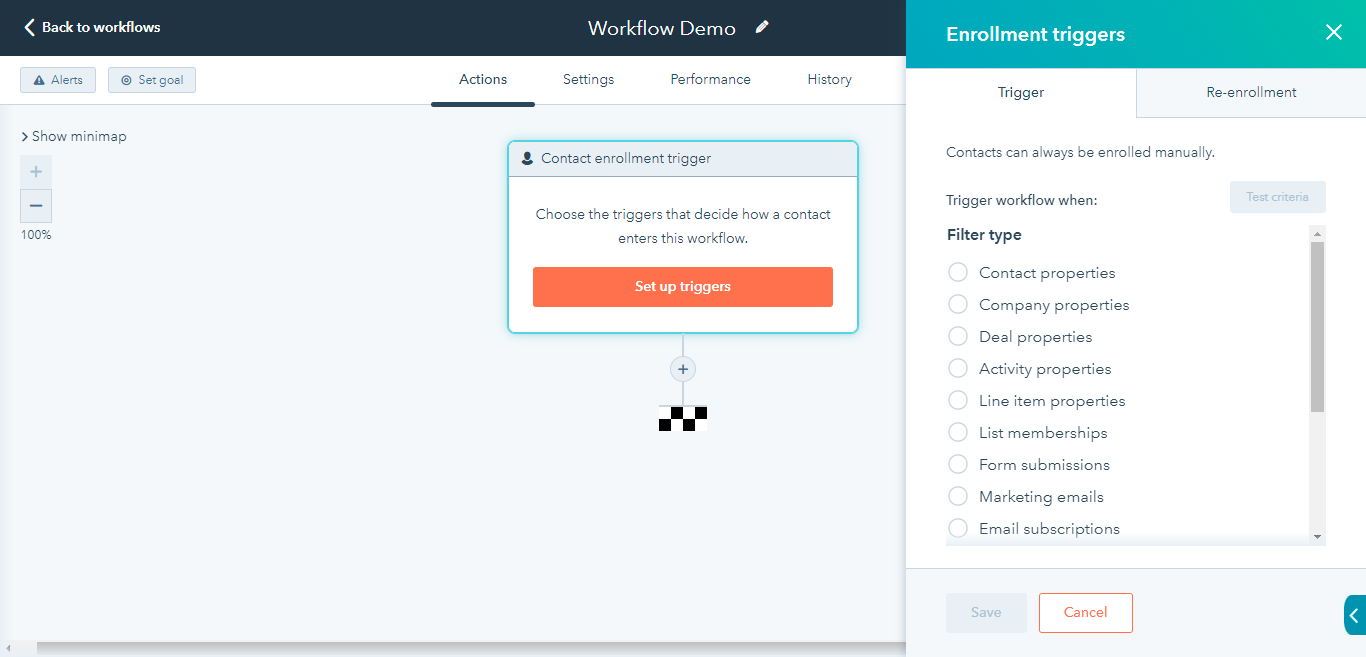Click Set up triggers button
This screenshot has width=1366, height=657.
pyautogui.click(x=683, y=287)
